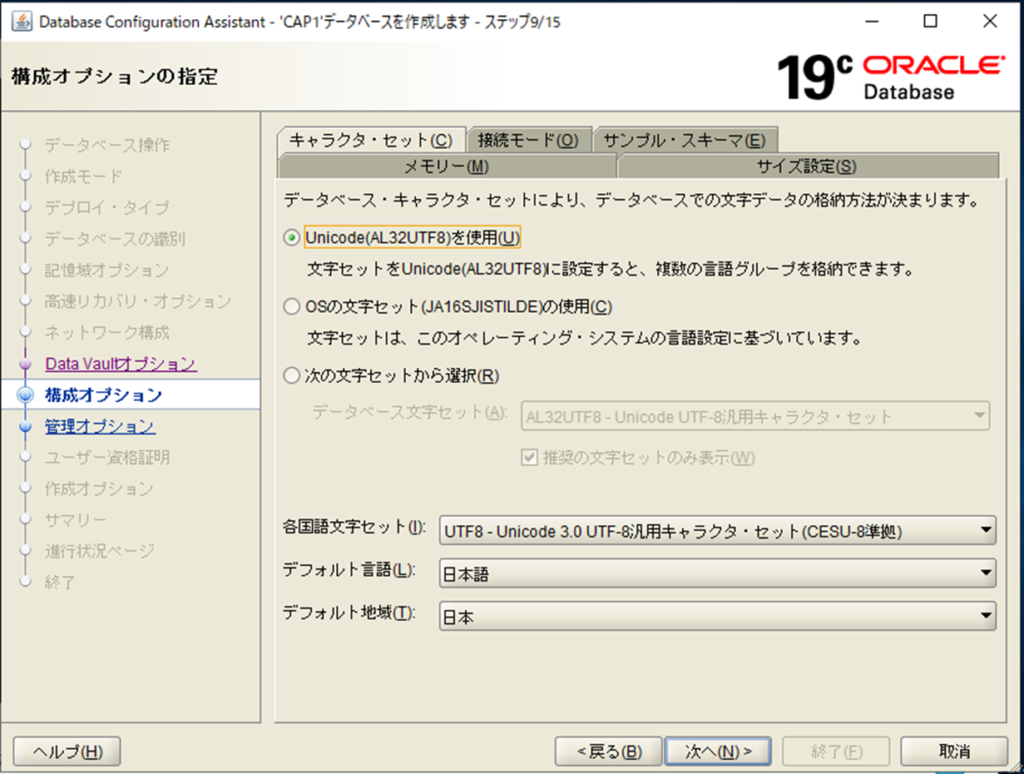Viewport: 1024px width, 774px height.
Task: Switch to the サンプル・スキーマ tab
Action: pyautogui.click(x=685, y=141)
